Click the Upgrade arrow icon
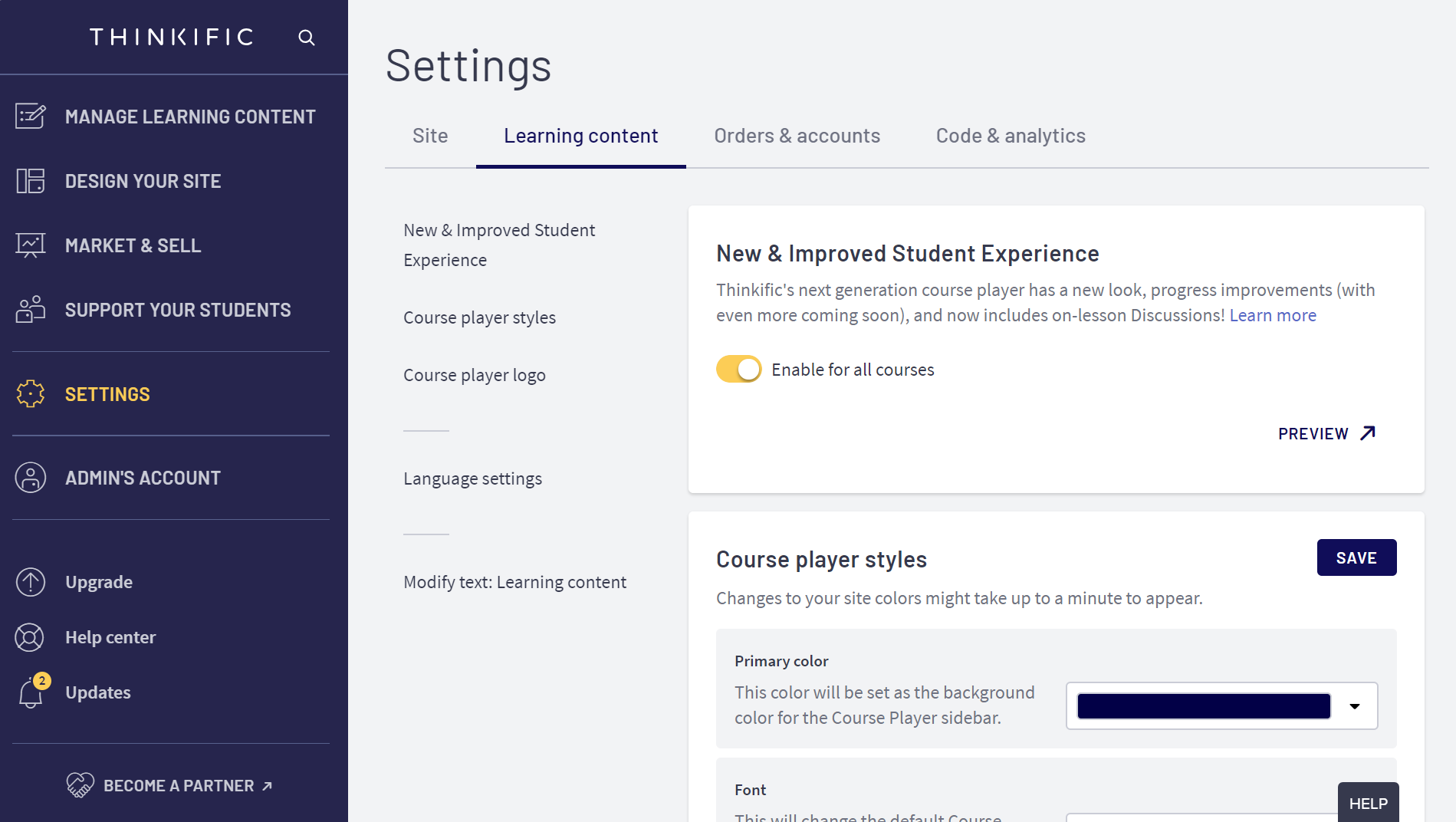This screenshot has width=1456, height=822. (x=31, y=582)
